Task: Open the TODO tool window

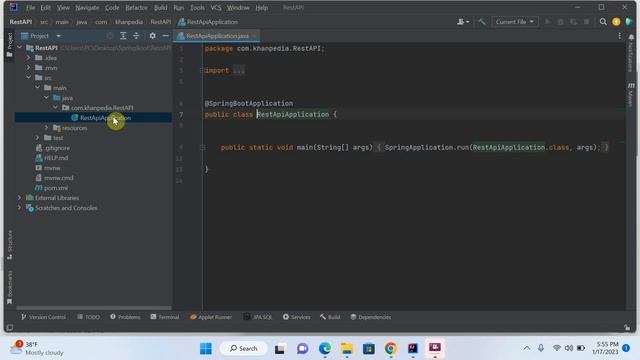Action: click(x=88, y=317)
